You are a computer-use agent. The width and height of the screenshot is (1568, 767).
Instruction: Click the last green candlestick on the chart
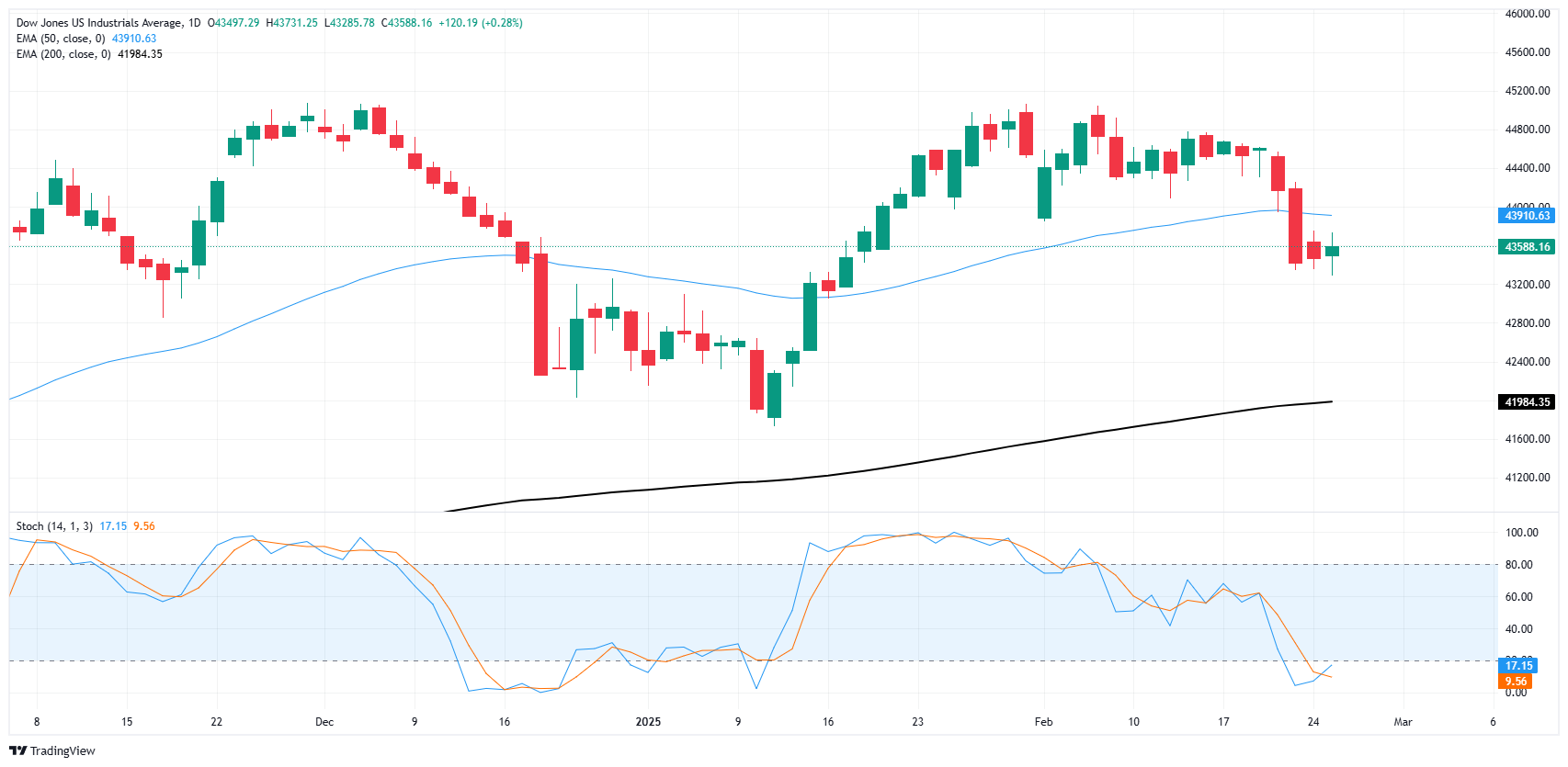coord(1332,251)
